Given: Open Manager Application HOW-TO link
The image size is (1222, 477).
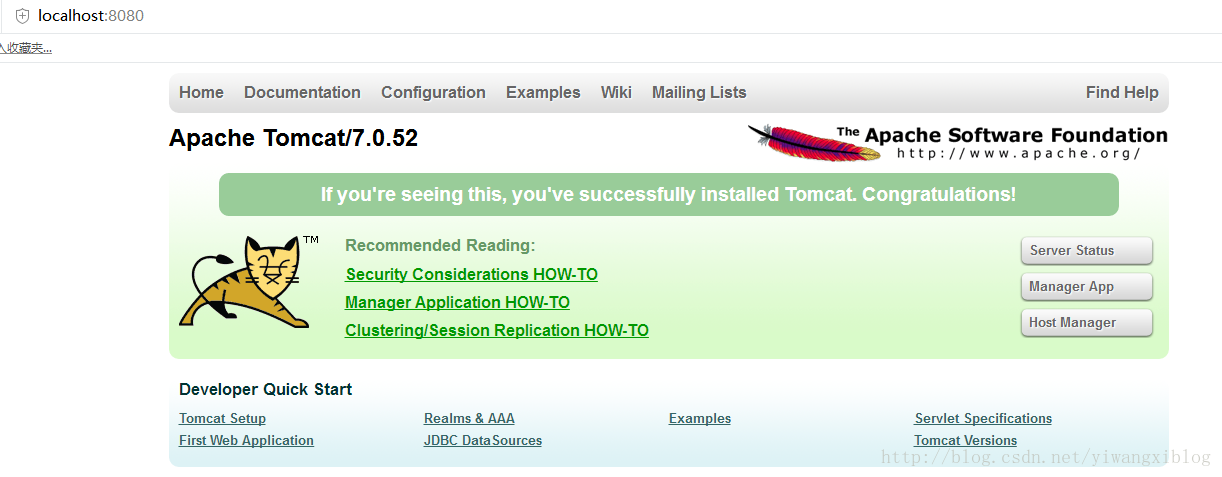Looking at the screenshot, I should coord(457,302).
